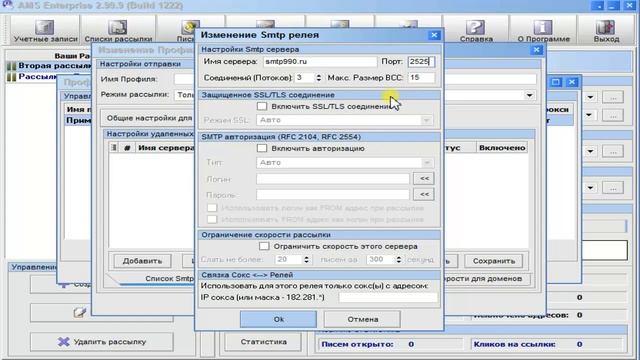Open authorization Тип dropdown
The width and height of the screenshot is (640, 360).
point(344,162)
